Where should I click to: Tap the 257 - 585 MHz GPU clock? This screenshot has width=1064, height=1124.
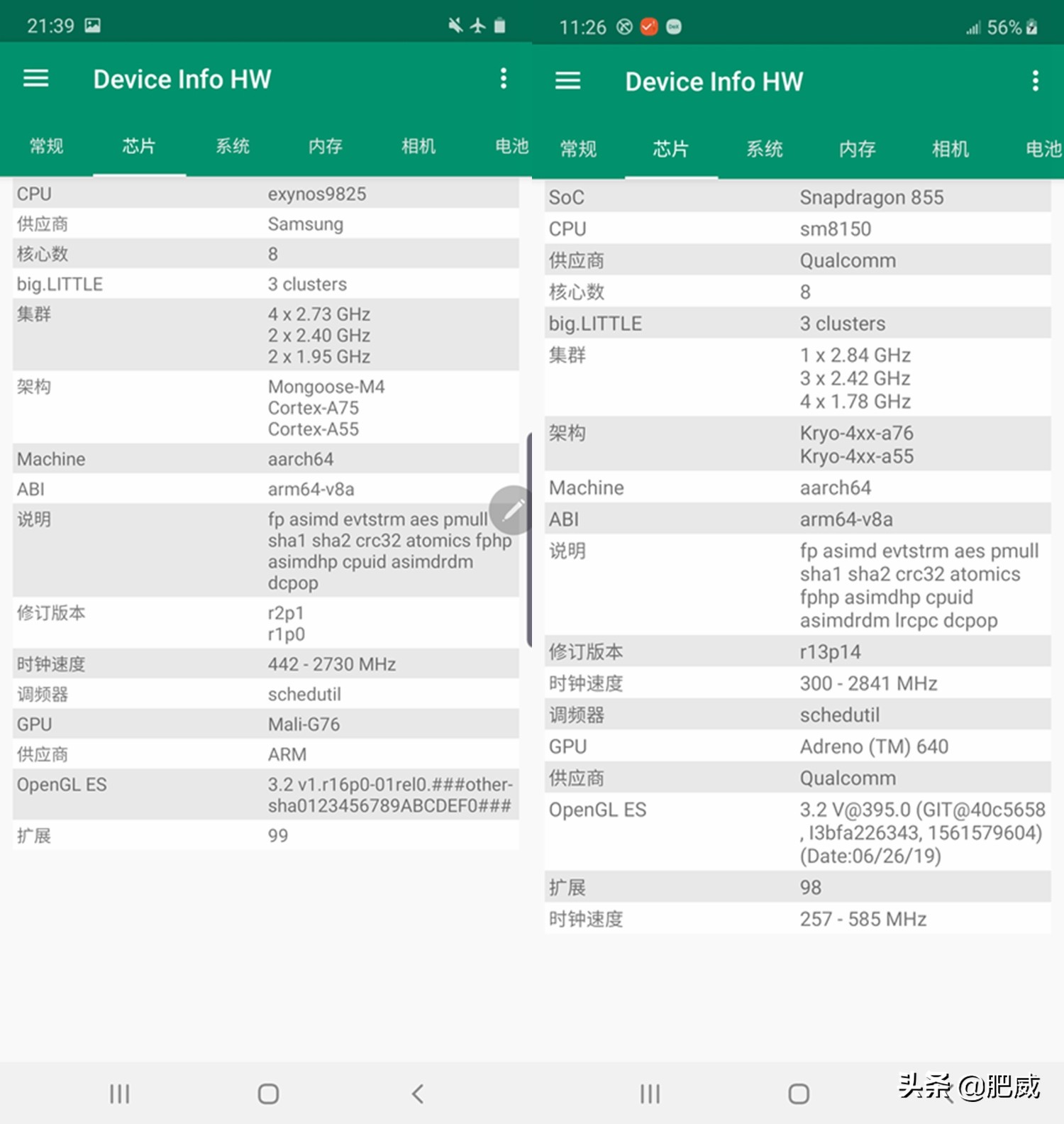pos(863,919)
